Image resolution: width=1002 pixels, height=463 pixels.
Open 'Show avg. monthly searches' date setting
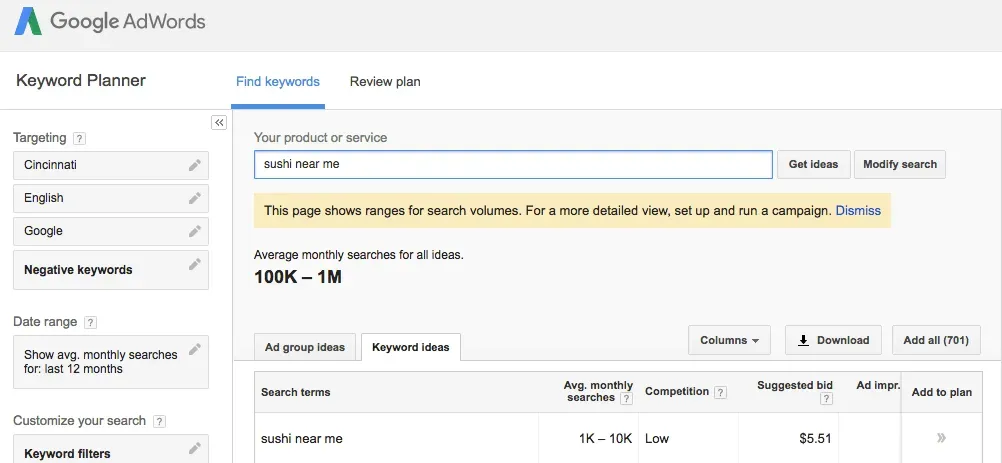coord(111,362)
